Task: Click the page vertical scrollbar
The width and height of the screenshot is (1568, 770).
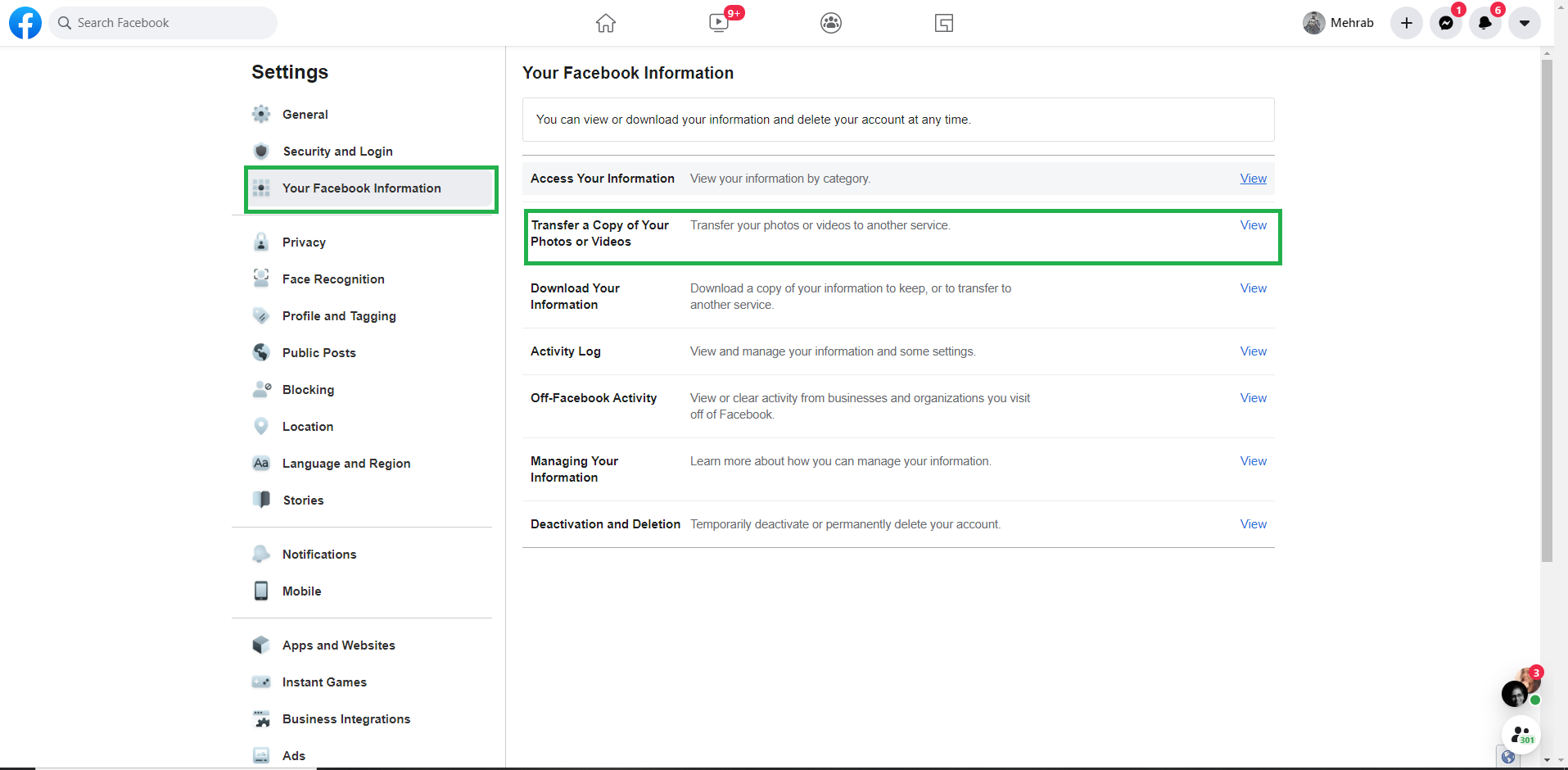Action: pos(1547,311)
